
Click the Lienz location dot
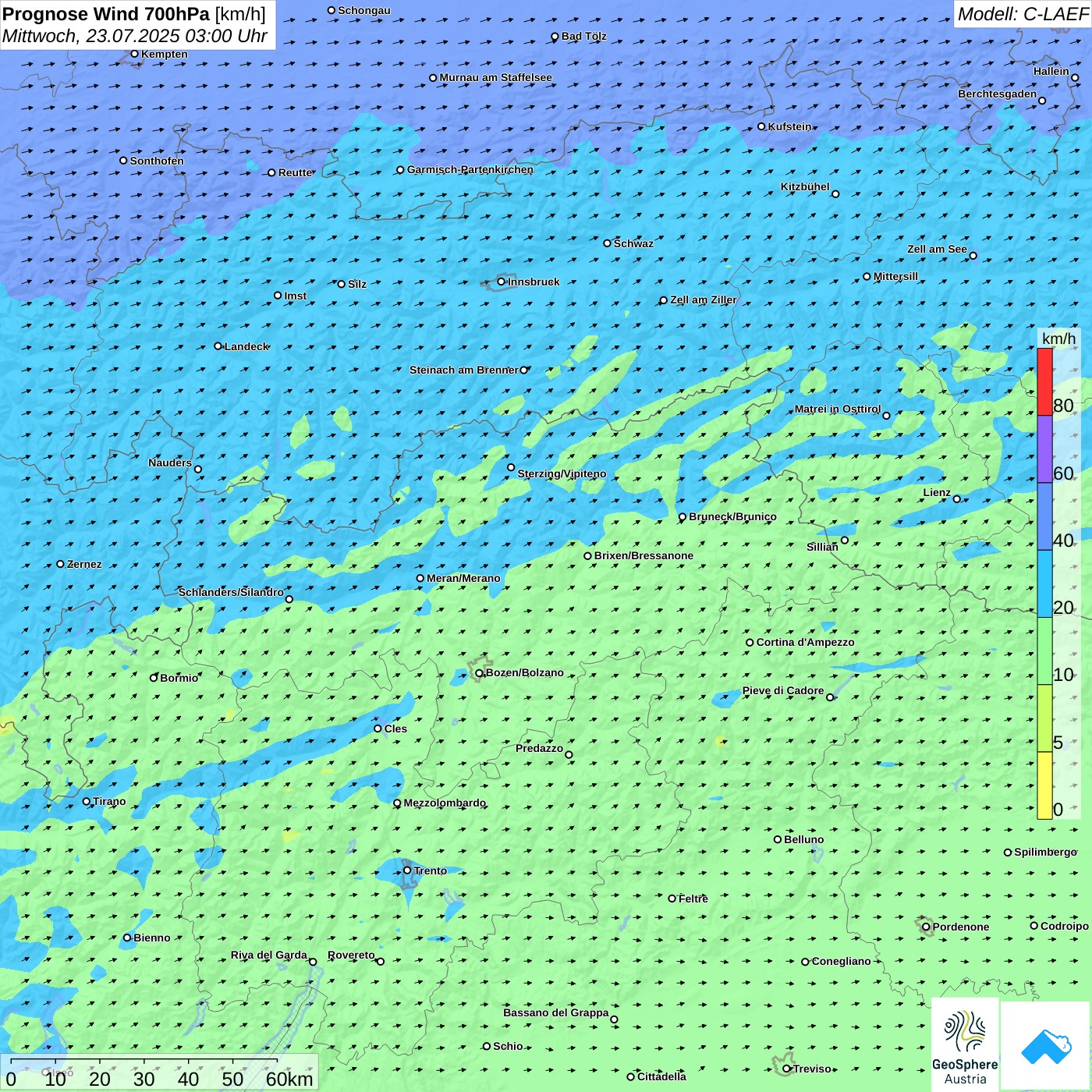(957, 499)
